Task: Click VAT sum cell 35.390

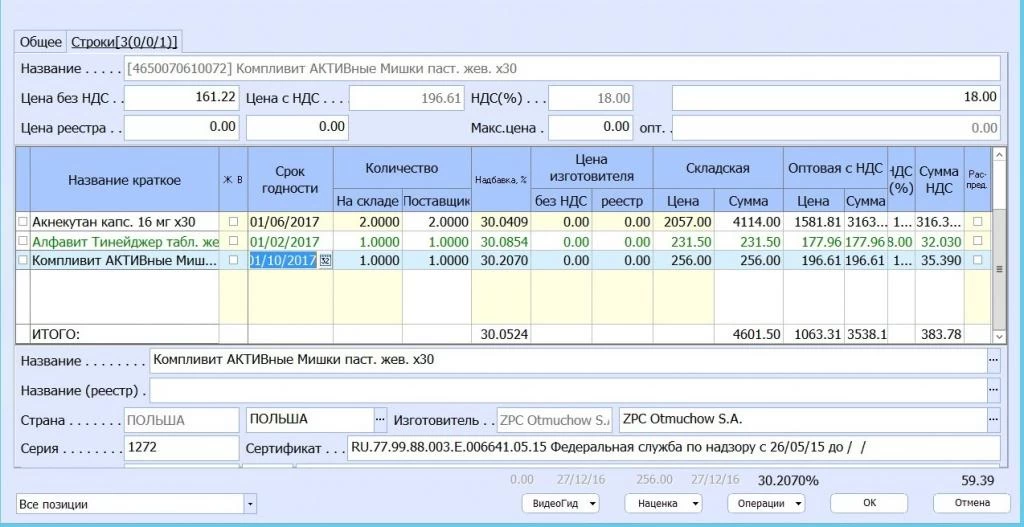Action: tap(939, 261)
